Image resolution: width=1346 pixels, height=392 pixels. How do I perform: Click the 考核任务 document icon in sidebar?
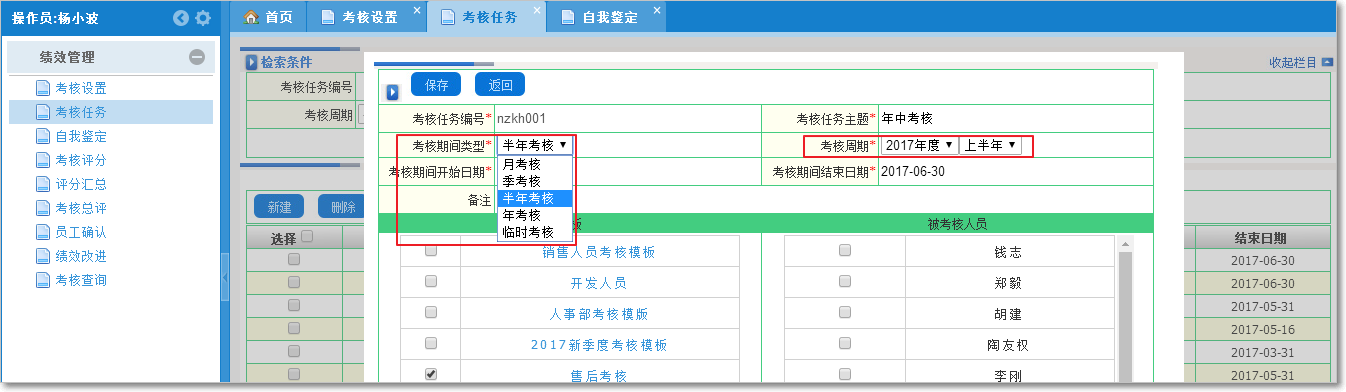pos(43,112)
